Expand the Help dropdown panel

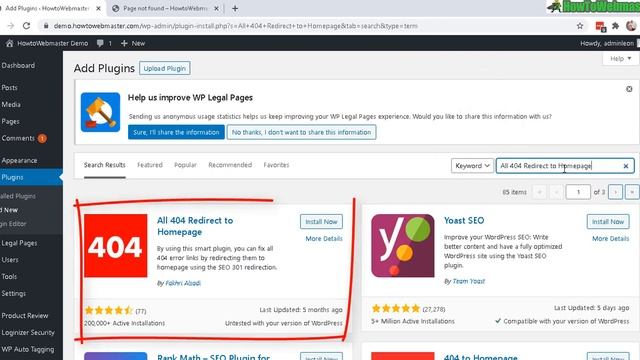pos(620,59)
